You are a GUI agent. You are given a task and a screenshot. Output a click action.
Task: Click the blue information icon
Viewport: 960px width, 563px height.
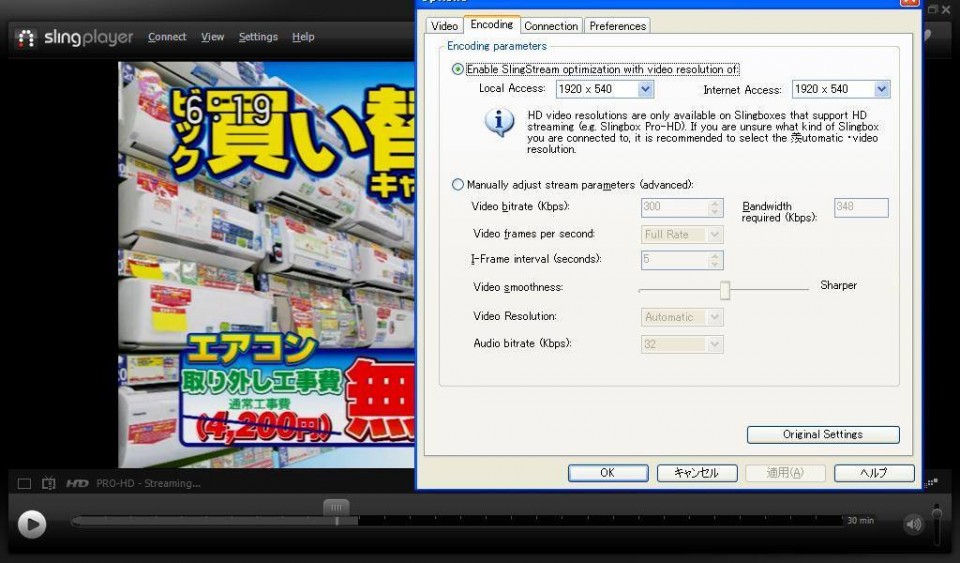[499, 123]
